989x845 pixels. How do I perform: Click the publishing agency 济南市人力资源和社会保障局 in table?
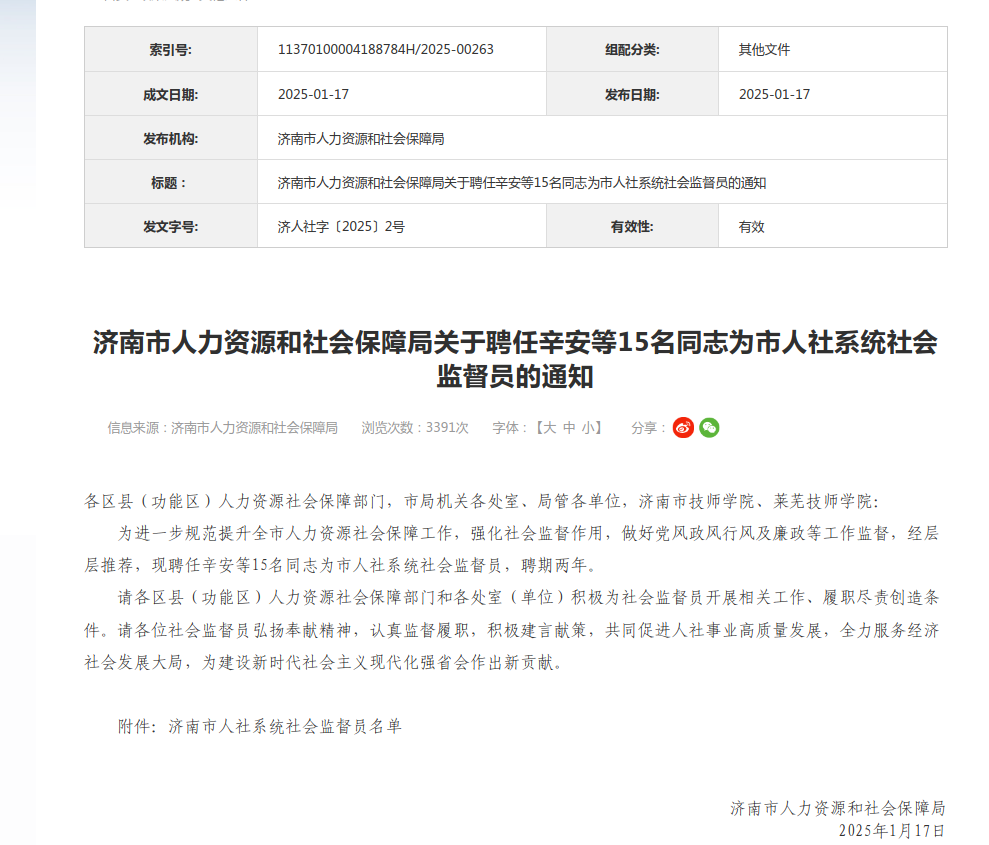(361, 139)
